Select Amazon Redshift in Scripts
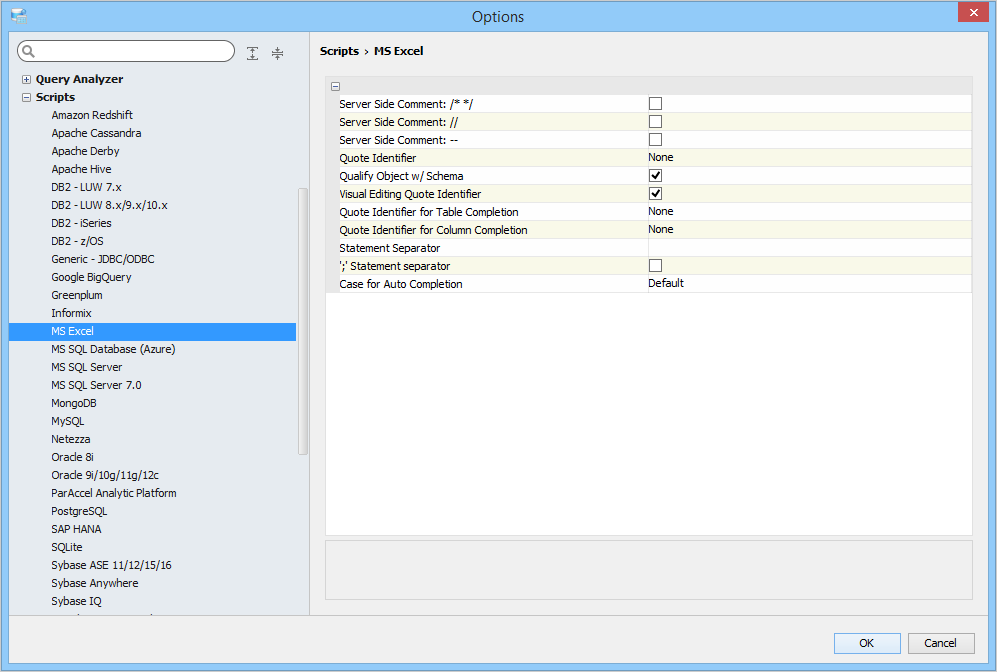Screen dimensions: 997x672 [92, 115]
